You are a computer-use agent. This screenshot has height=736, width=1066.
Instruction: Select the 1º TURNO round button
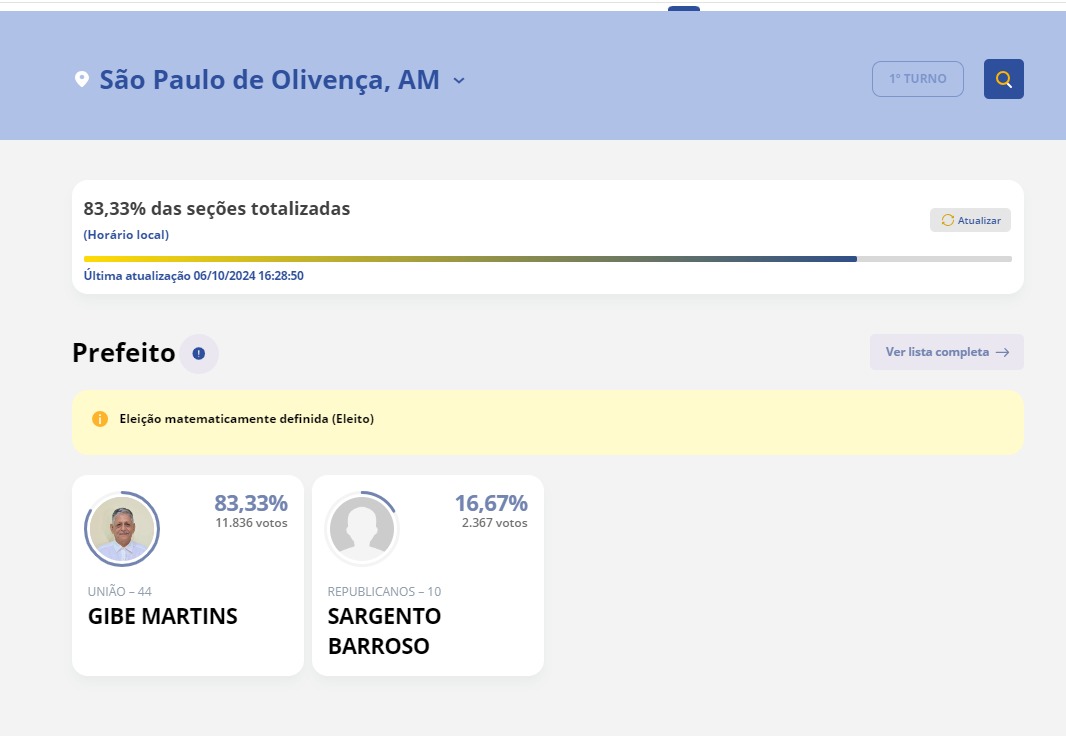pos(918,79)
